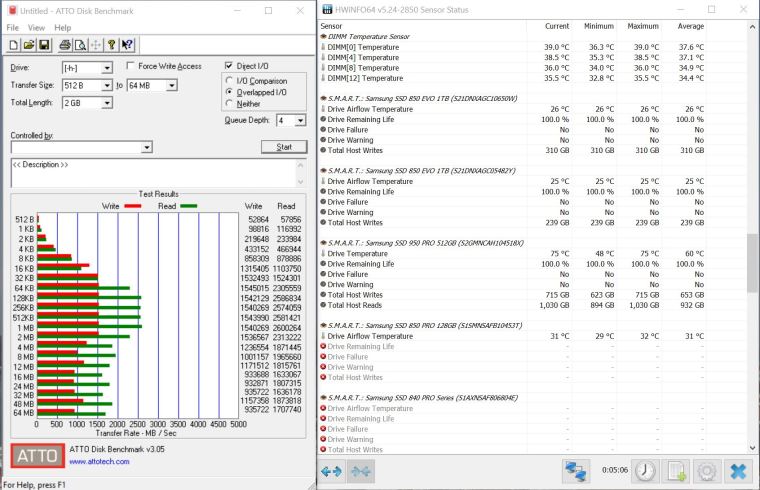Screen dimensions: 760x490
Task: Uncheck the Direct I/O checkbox
Action: click(x=229, y=65)
